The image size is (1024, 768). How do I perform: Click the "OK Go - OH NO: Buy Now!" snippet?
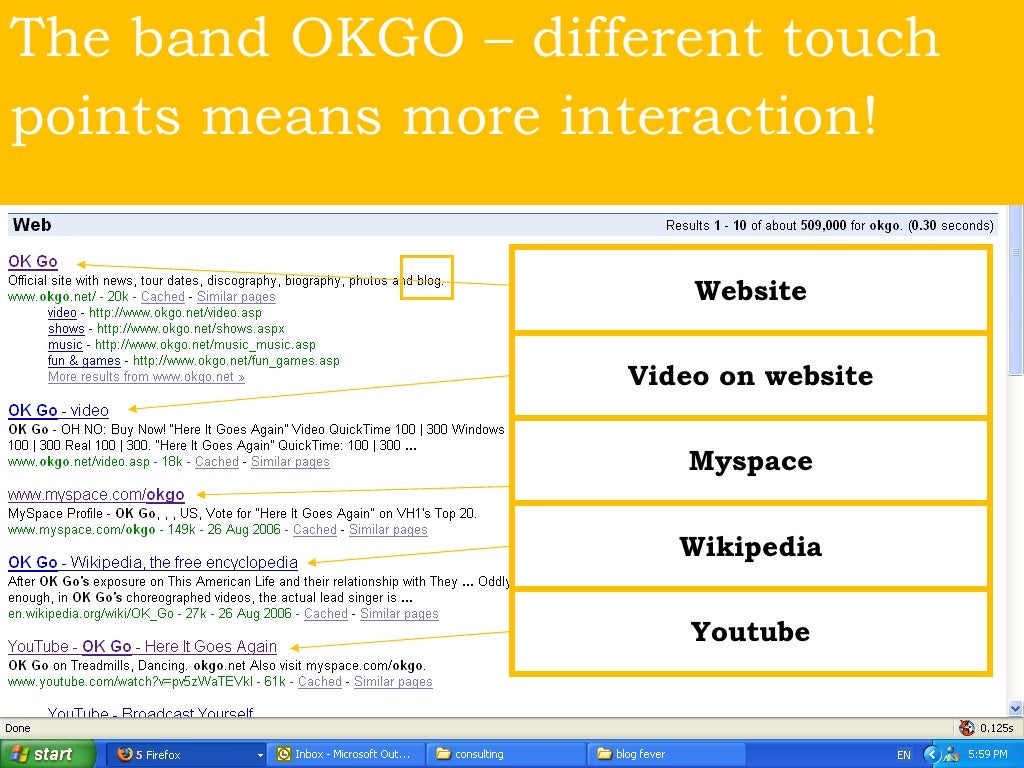256,438
